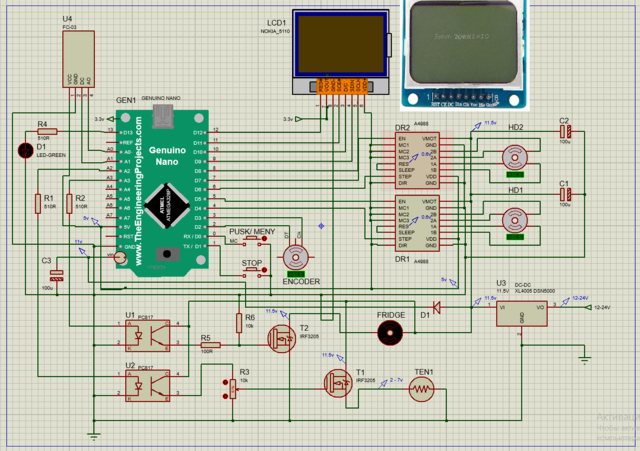The height and width of the screenshot is (451, 640).
Task: Toggle the PUSK/MENY button latch red dot
Action: click(x=264, y=238)
